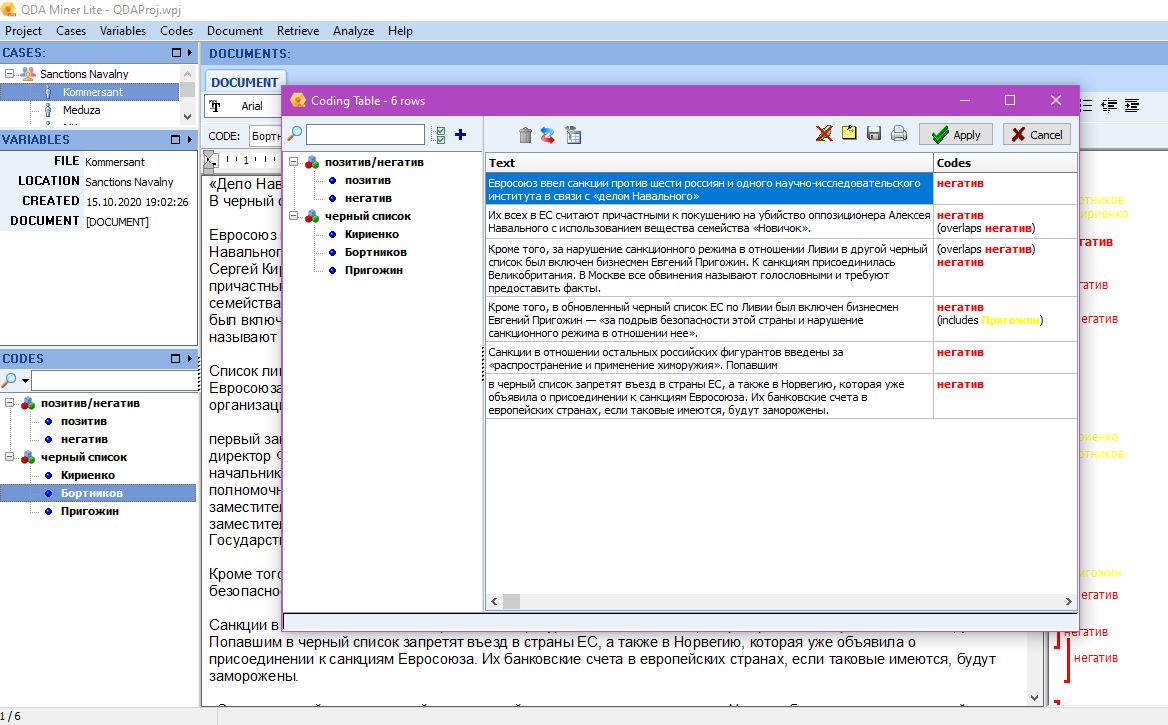This screenshot has width=1168, height=725.
Task: Open the Codes menu
Action: click(177, 31)
